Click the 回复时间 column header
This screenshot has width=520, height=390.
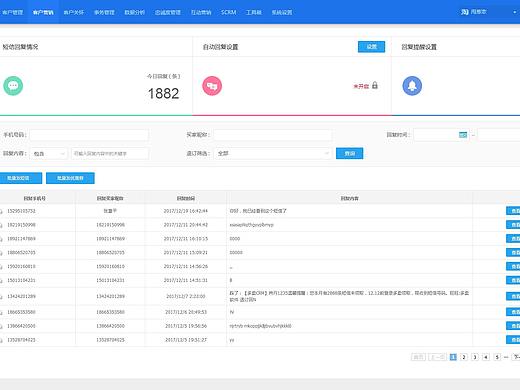pyautogui.click(x=186, y=198)
